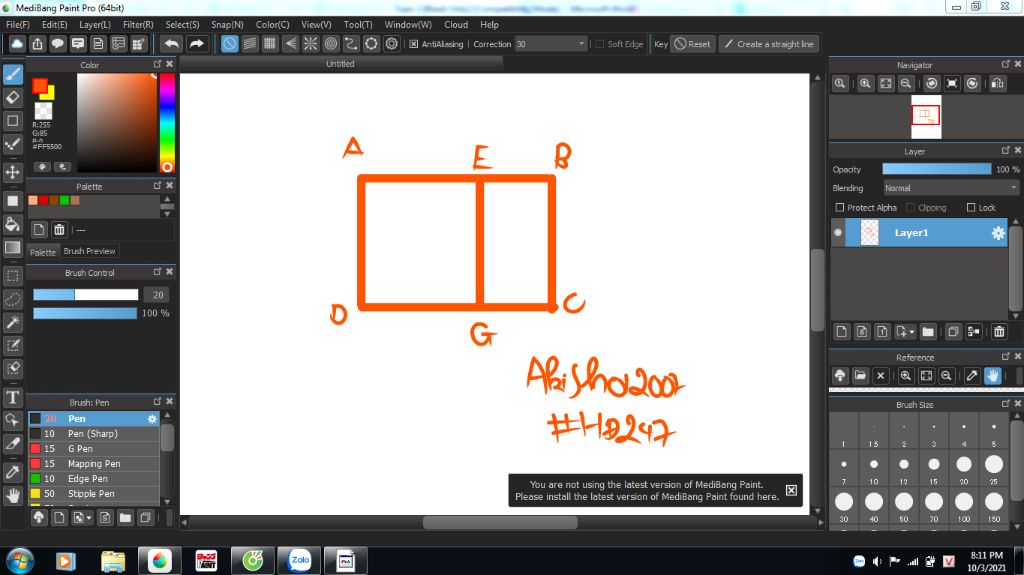Screen dimensions: 1024x575
Task: Toggle hand mode in Reference panel
Action: 993,375
